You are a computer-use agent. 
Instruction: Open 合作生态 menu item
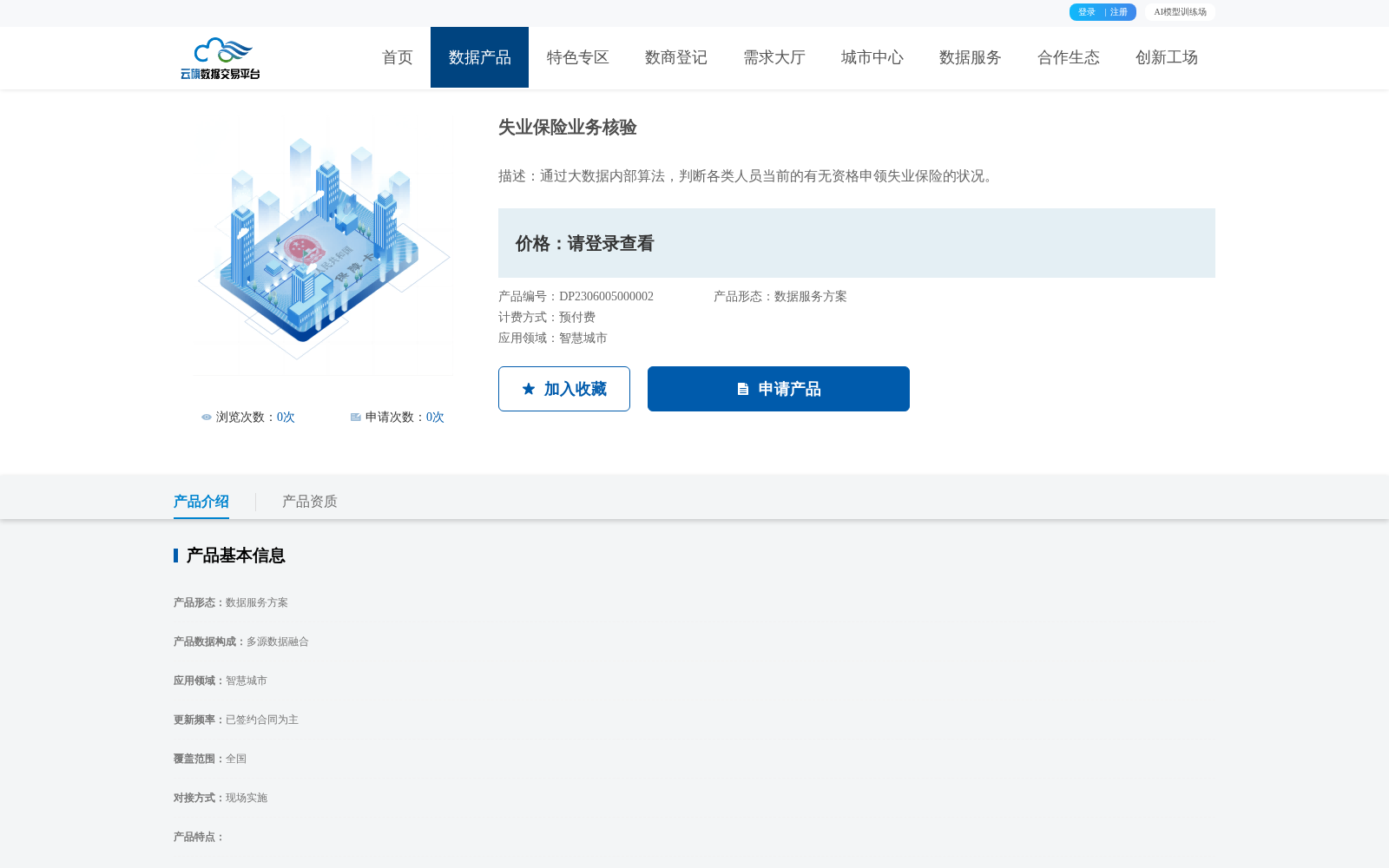(x=1069, y=57)
